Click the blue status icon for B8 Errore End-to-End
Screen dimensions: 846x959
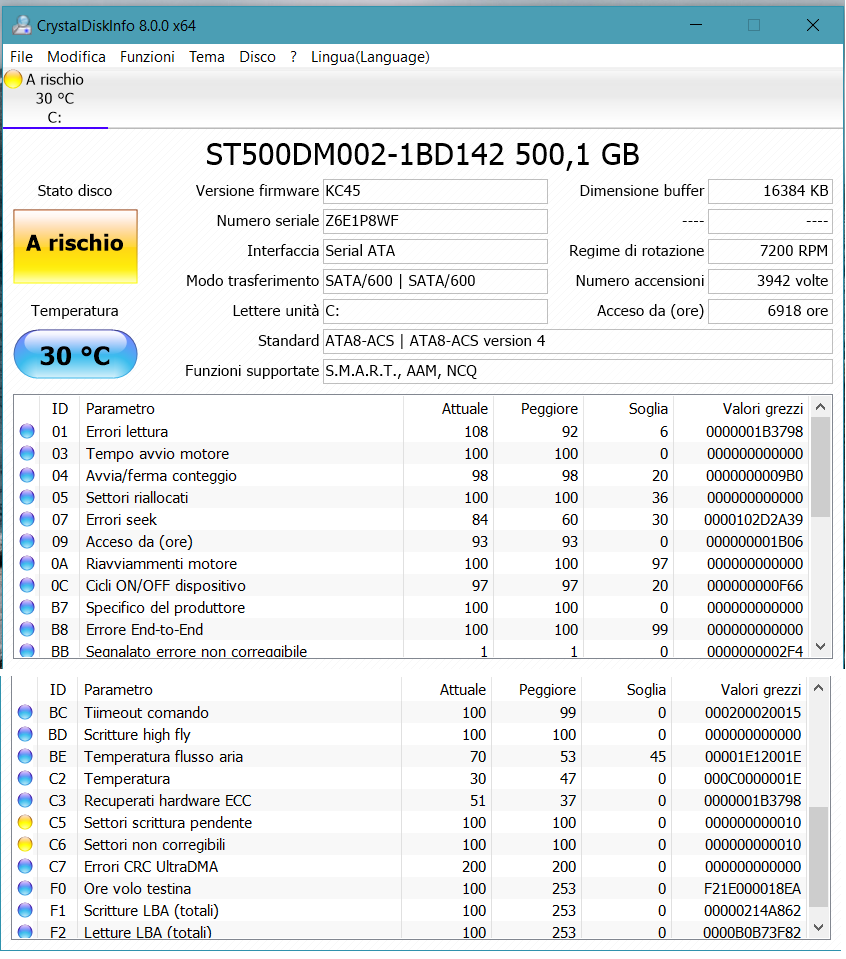[27, 629]
